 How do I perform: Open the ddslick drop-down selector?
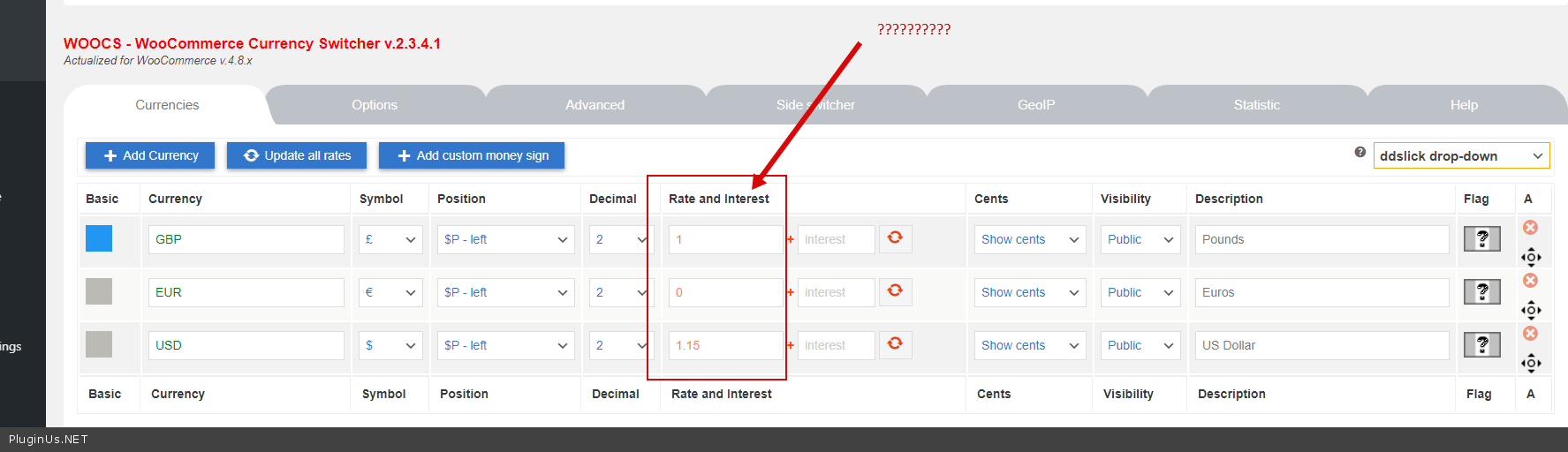click(1461, 156)
